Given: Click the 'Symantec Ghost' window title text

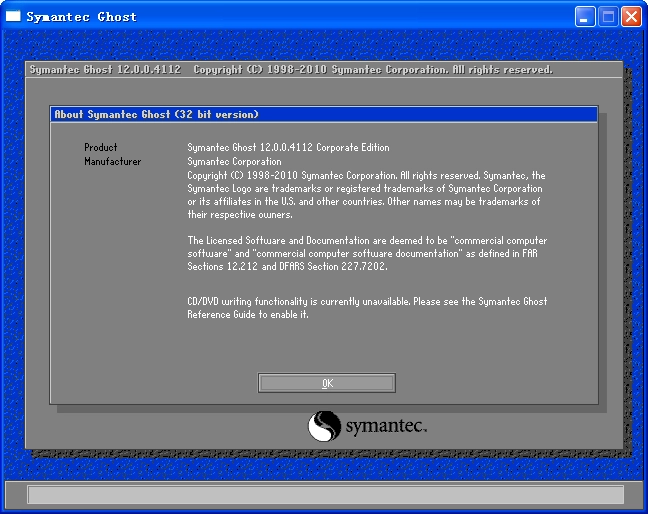Looking at the screenshot, I should click(x=81, y=17).
